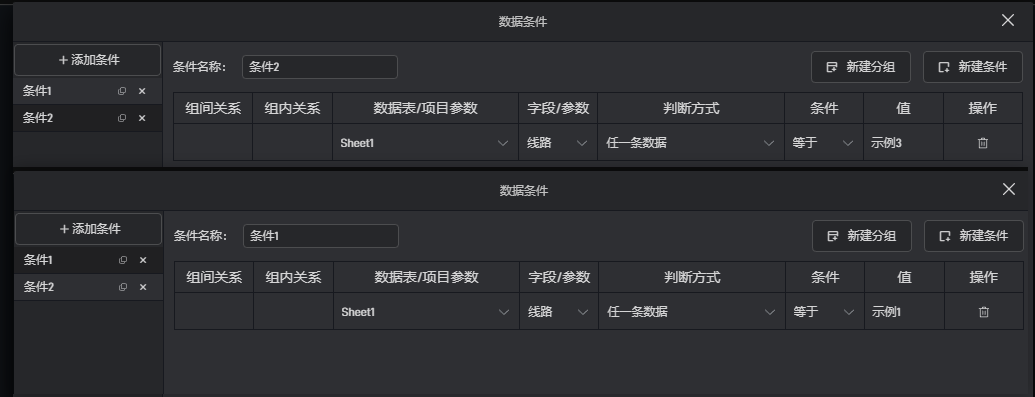Click 新建分组 in the 条件2 editor
Screen dimensions: 1035x397
coord(861,67)
